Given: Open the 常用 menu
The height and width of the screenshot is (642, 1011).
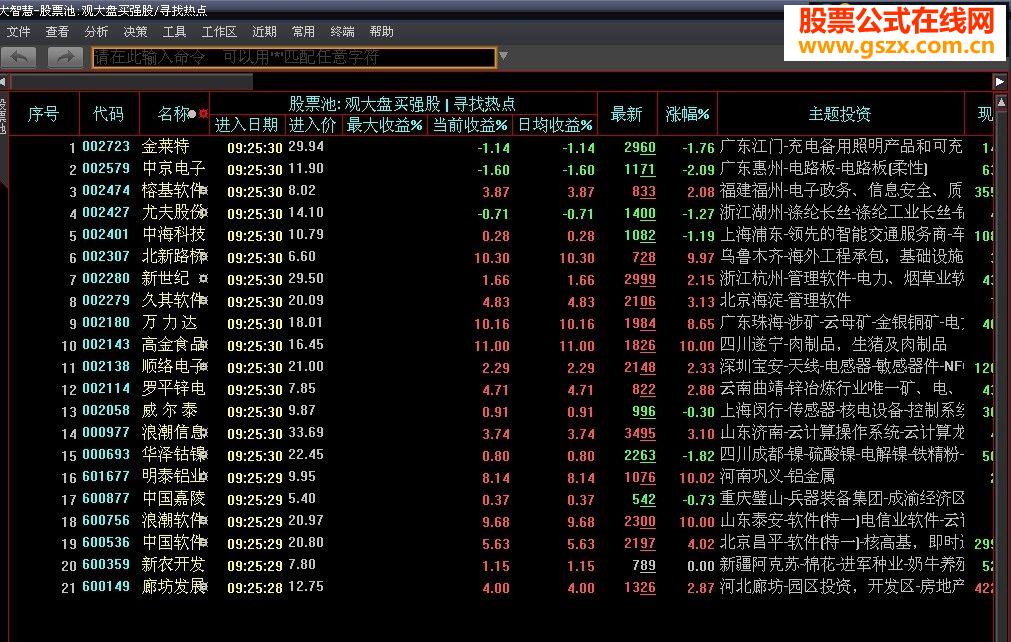Looking at the screenshot, I should pyautogui.click(x=302, y=31).
